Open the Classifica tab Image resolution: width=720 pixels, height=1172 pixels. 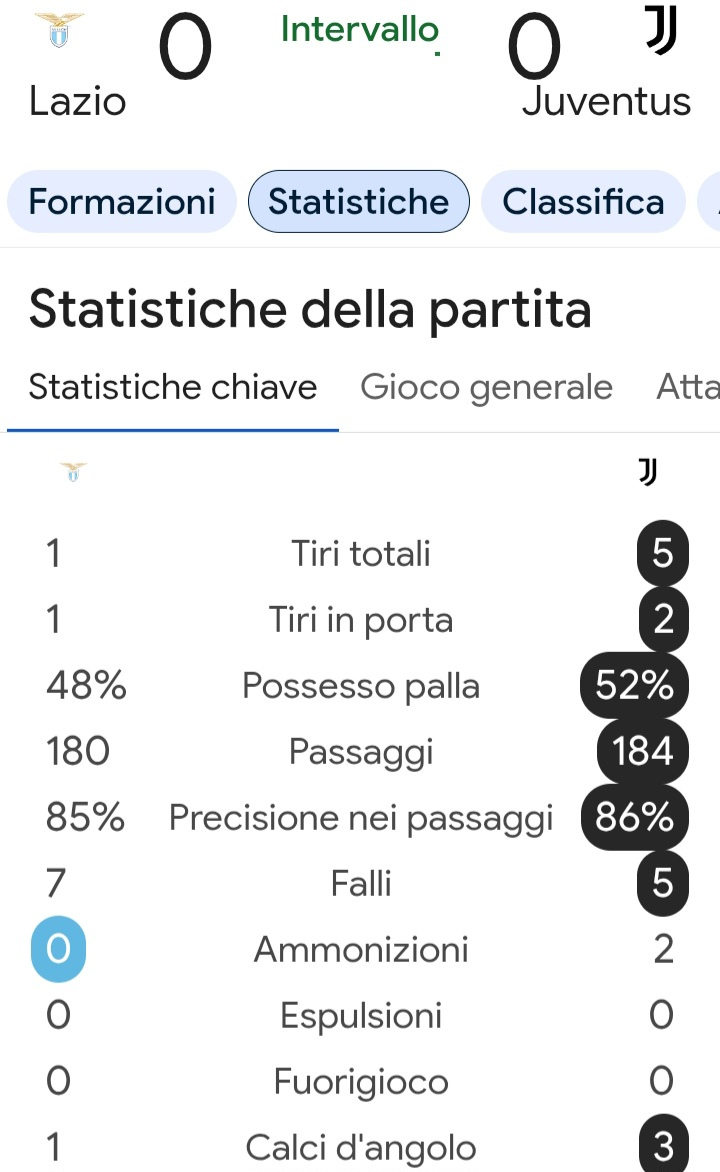(x=583, y=202)
